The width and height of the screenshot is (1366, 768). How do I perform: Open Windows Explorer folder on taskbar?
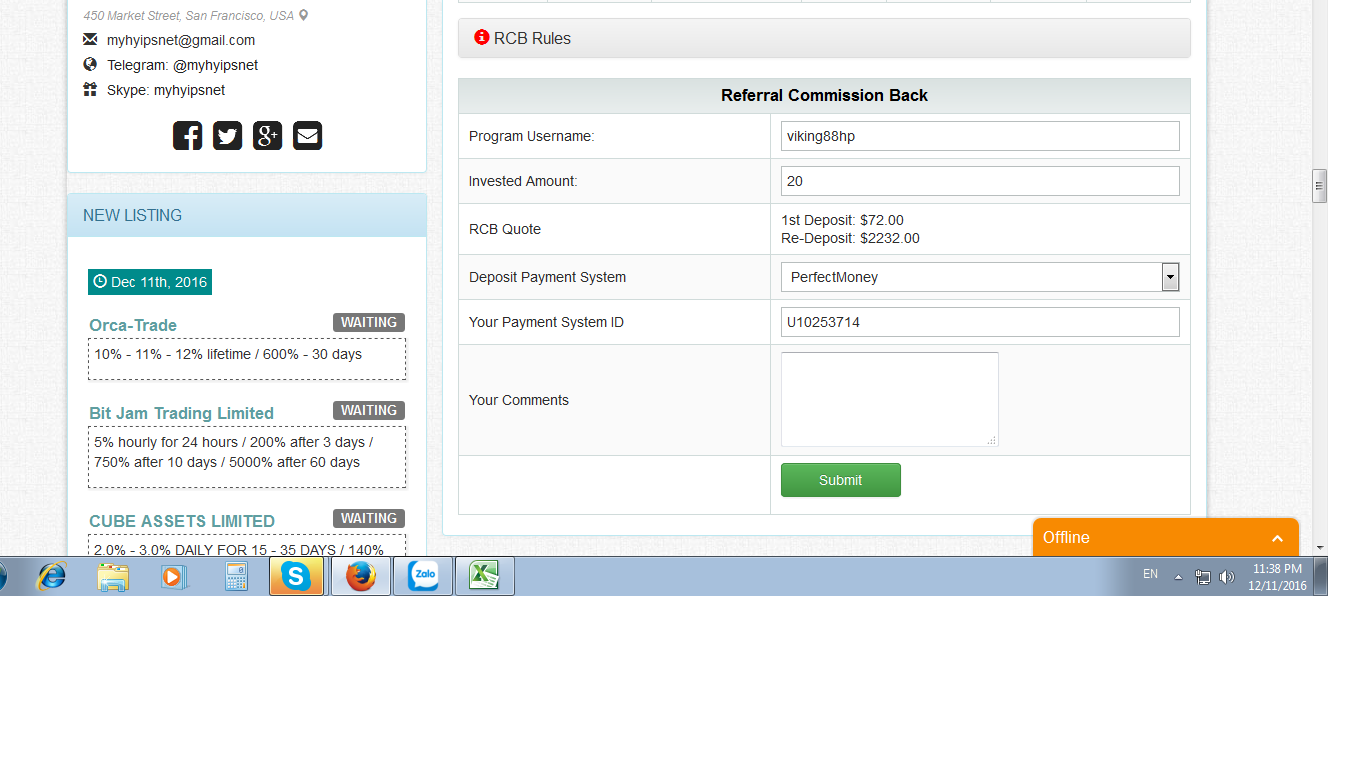[113, 576]
